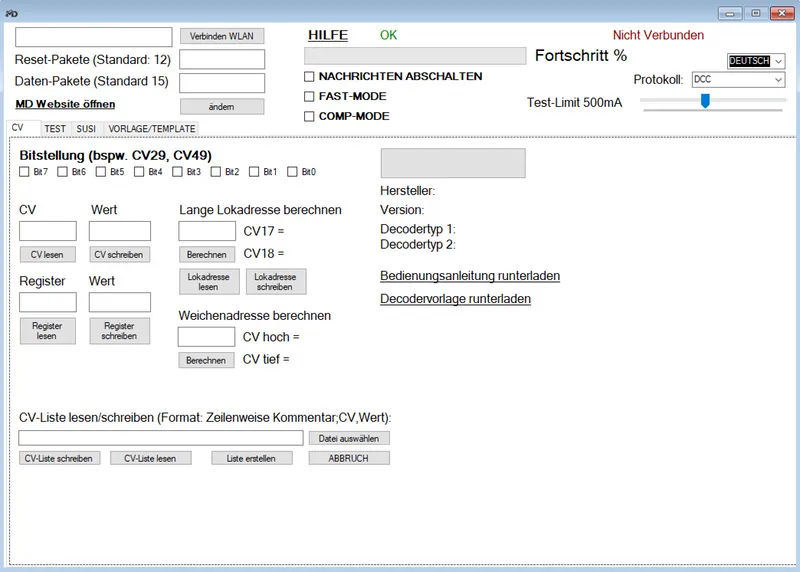Click Lokadresse lesen button
800x572 pixels.
(208, 281)
